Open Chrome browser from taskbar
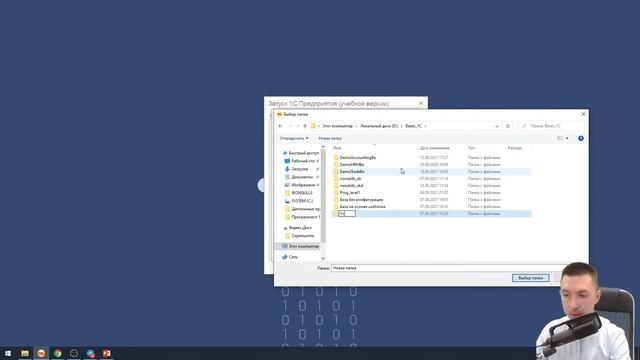 [x=58, y=353]
